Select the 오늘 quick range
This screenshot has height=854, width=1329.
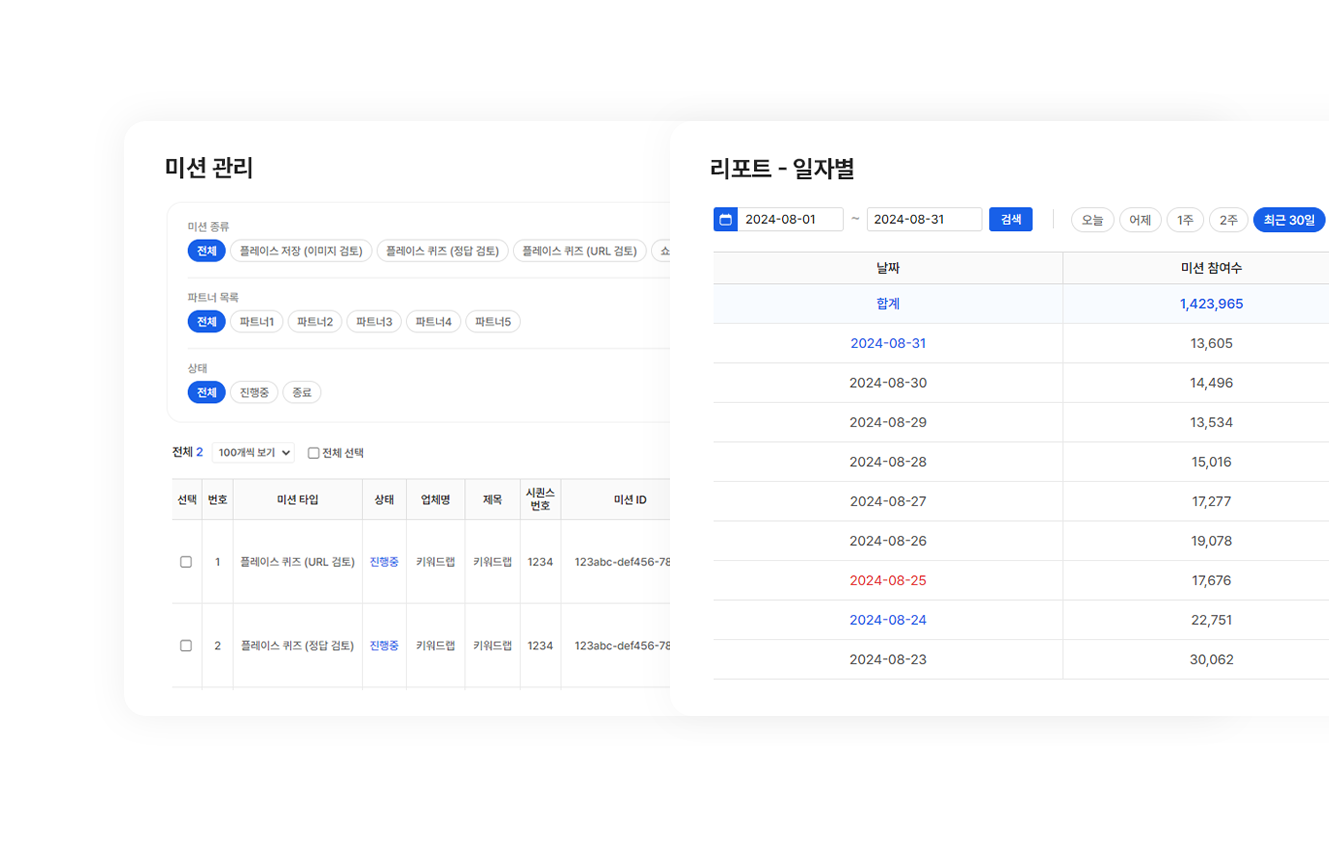1092,220
